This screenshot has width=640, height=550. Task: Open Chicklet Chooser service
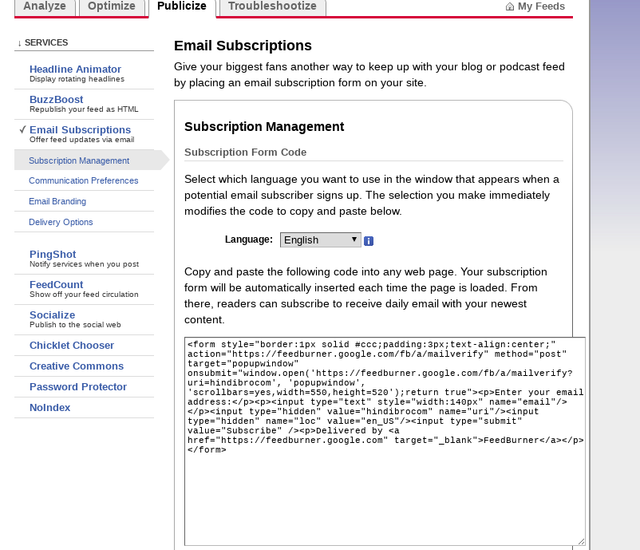point(71,345)
